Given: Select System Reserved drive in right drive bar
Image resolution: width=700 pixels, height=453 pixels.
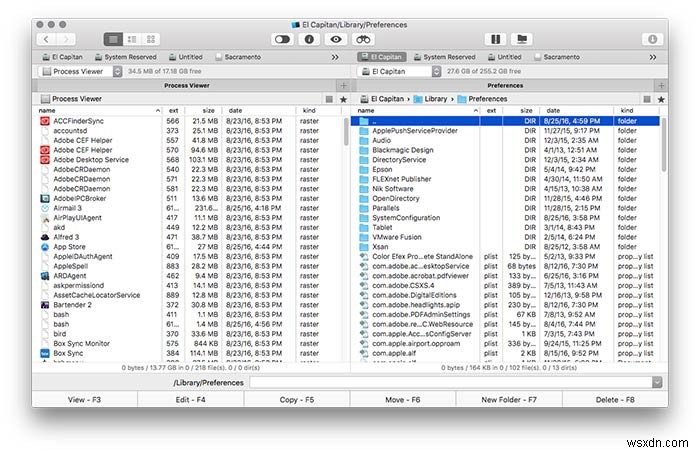Looking at the screenshot, I should [x=445, y=57].
